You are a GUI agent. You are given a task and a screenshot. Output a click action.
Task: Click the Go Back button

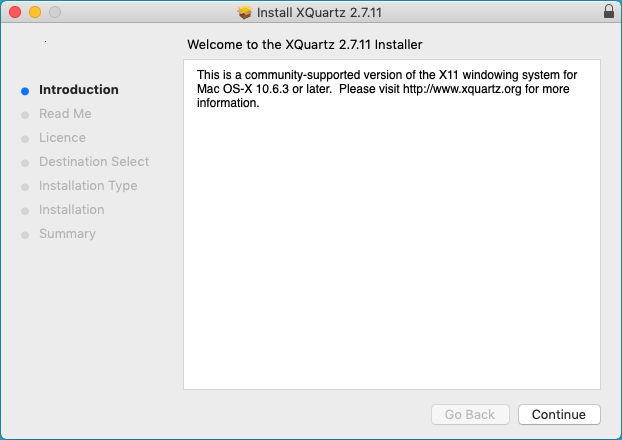pyautogui.click(x=470, y=414)
